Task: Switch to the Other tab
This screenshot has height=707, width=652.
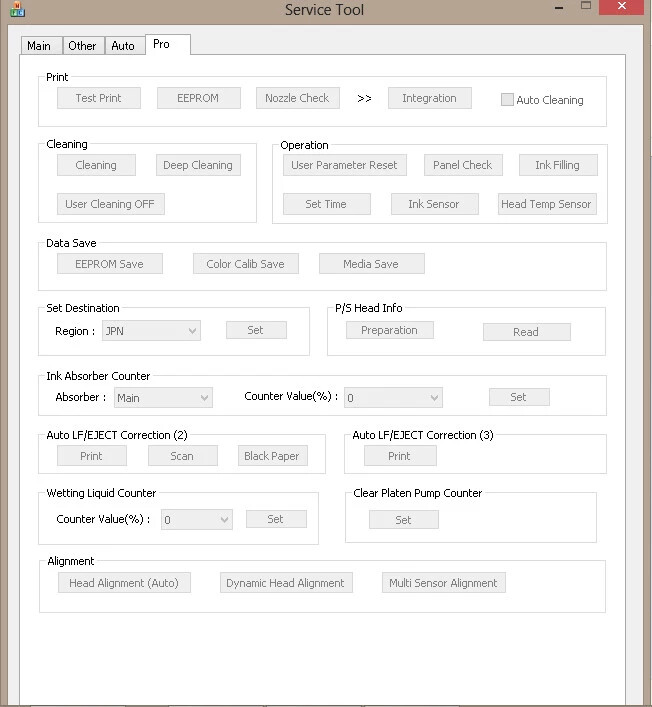Action: coord(83,46)
